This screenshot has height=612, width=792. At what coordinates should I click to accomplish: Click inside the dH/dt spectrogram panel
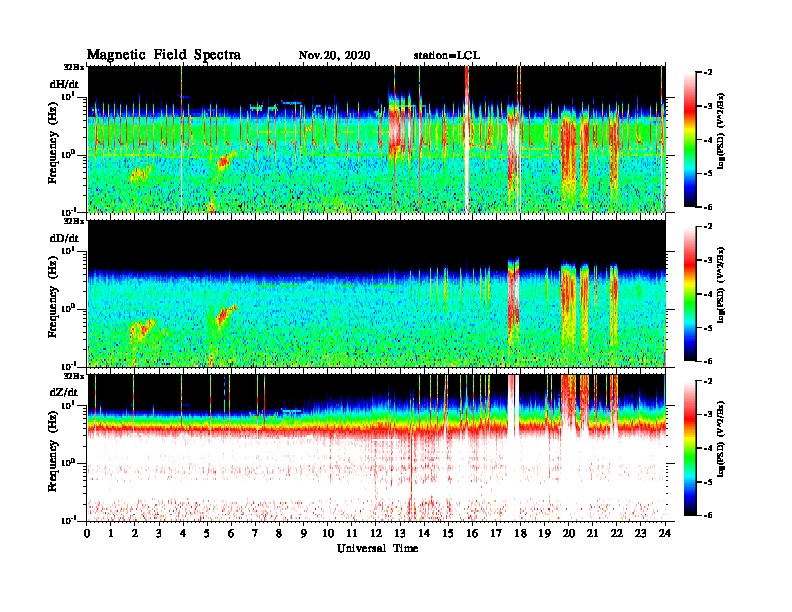(377, 139)
